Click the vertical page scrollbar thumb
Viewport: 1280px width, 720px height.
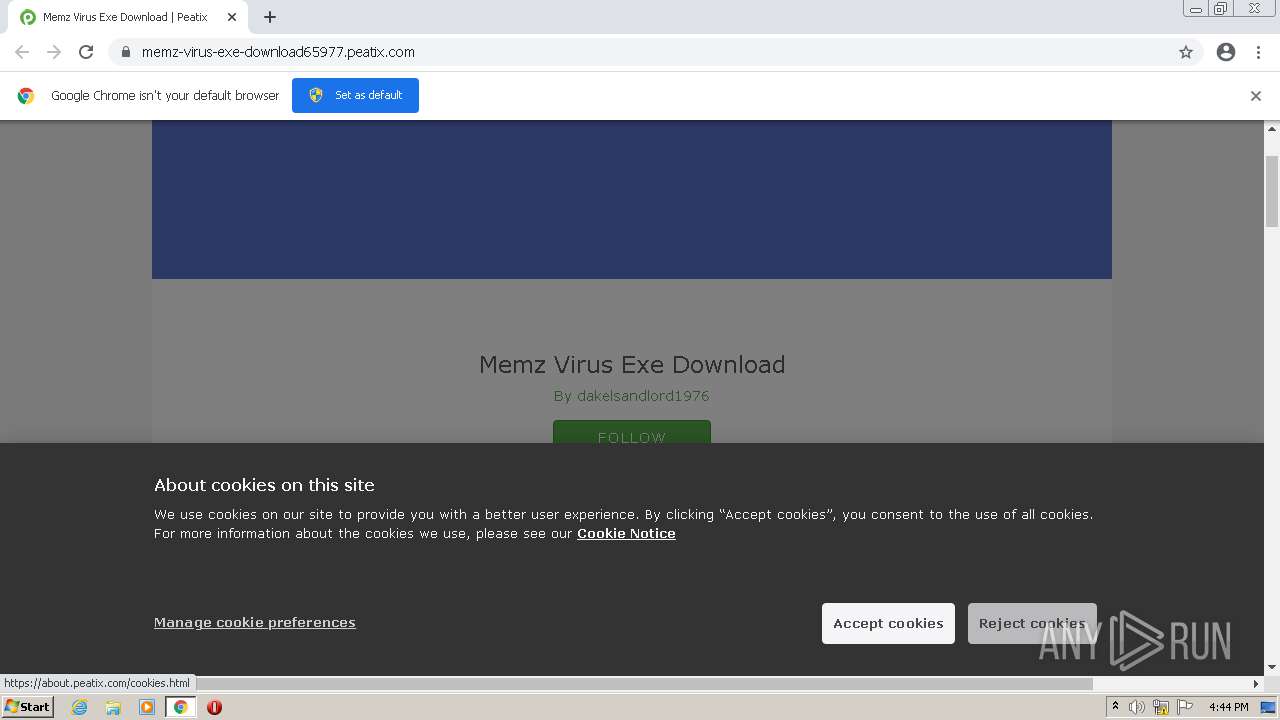coord(1272,191)
